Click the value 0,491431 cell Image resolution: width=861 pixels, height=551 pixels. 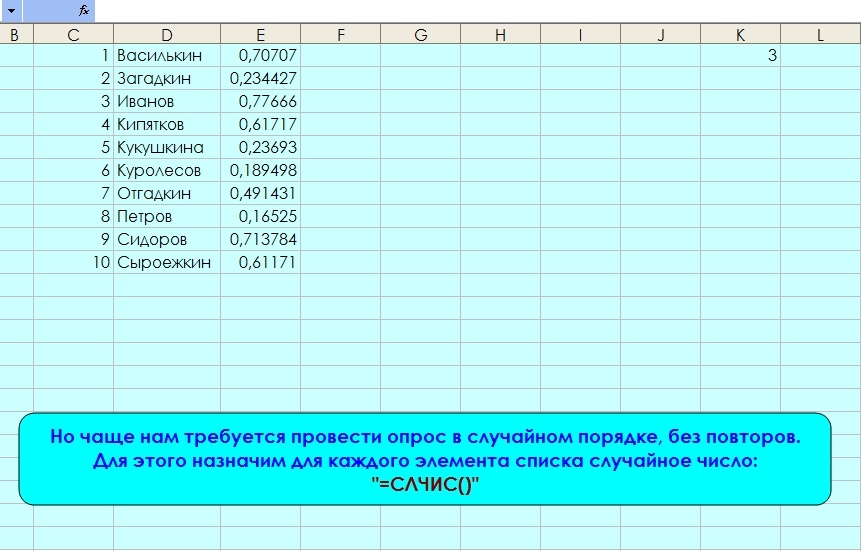point(261,193)
